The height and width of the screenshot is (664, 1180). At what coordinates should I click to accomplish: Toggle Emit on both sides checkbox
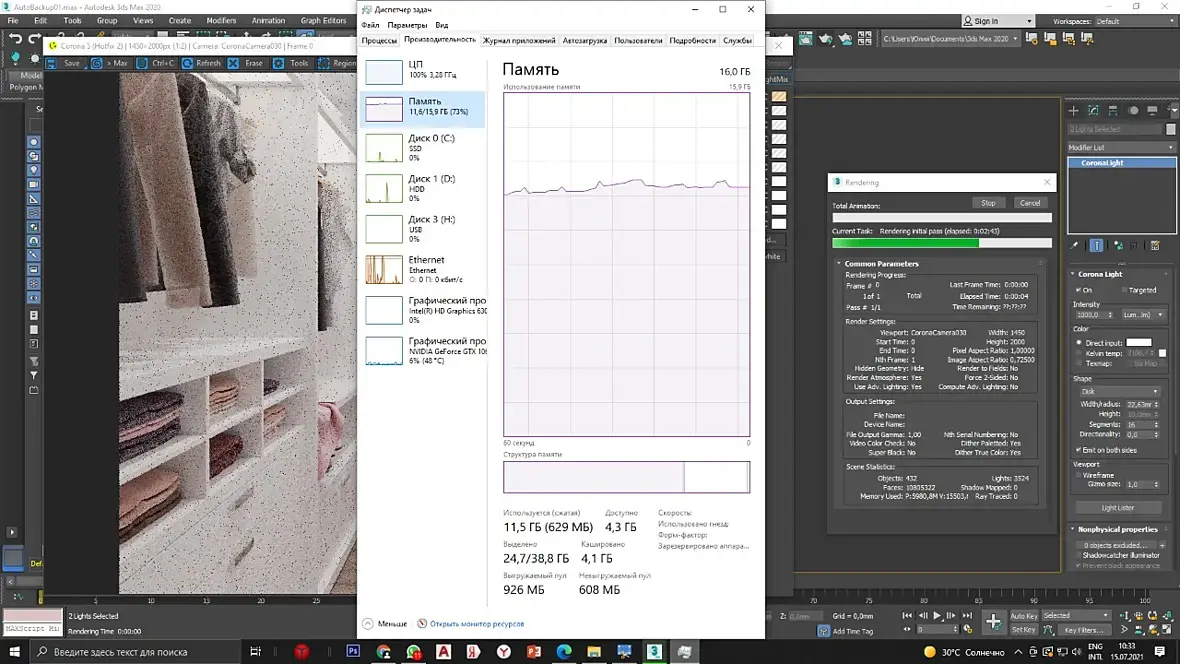click(1079, 450)
